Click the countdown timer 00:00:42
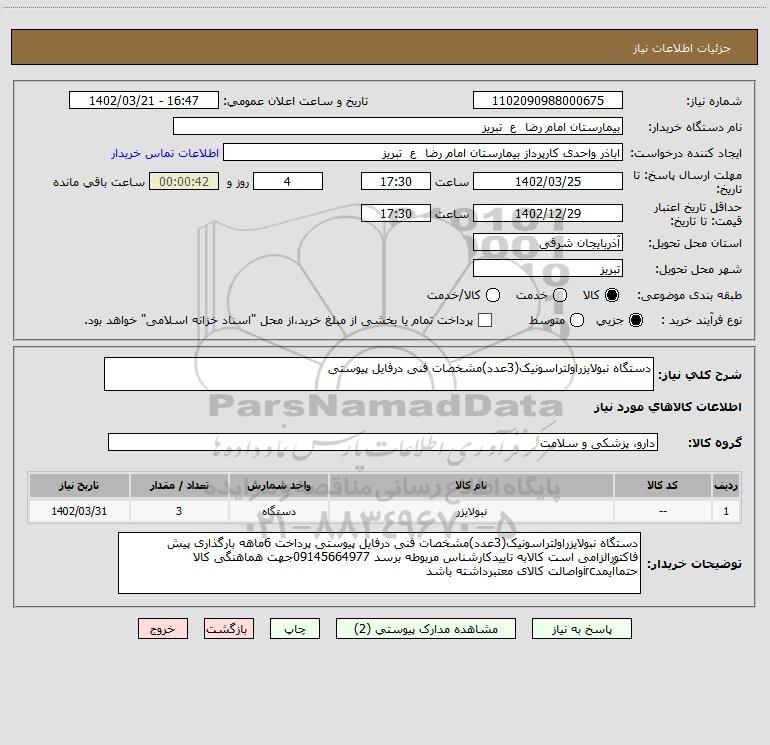 click(184, 181)
